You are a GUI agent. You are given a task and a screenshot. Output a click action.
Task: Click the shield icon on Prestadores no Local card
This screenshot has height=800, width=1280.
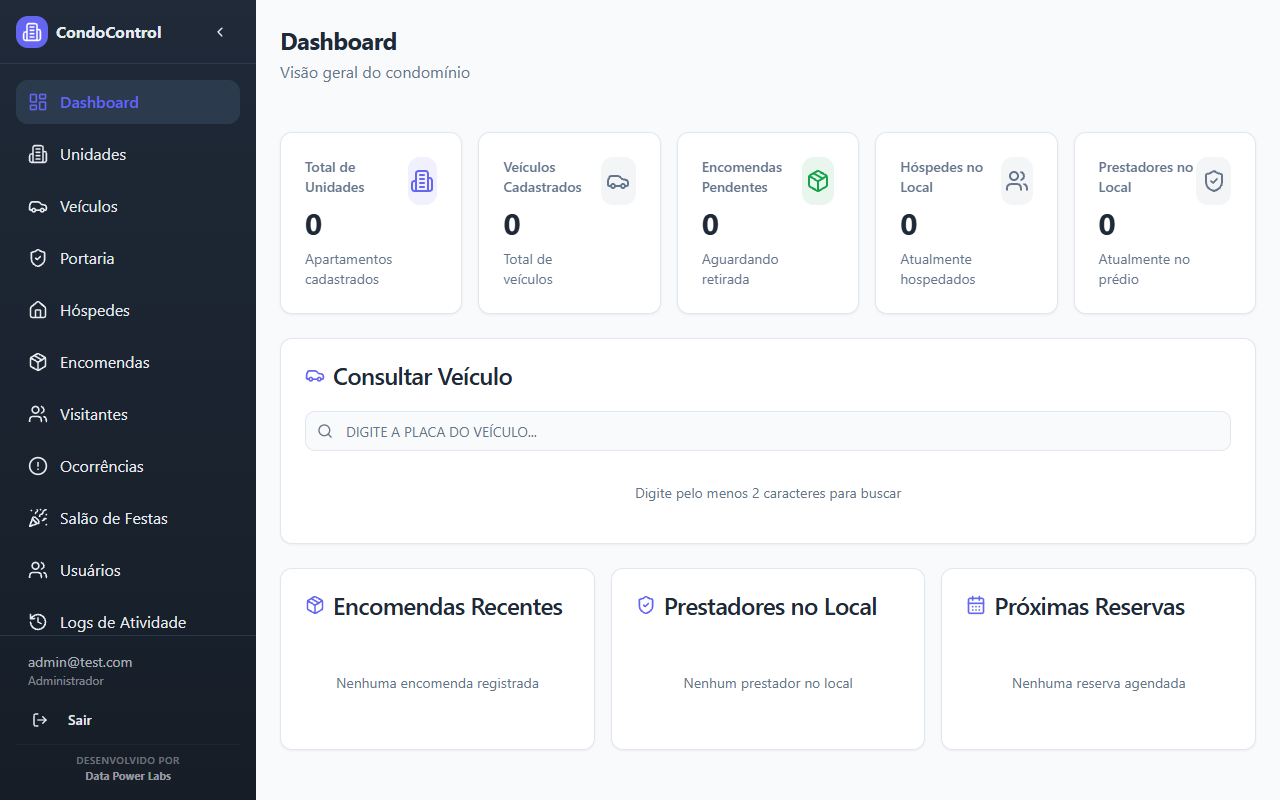[x=1213, y=181]
